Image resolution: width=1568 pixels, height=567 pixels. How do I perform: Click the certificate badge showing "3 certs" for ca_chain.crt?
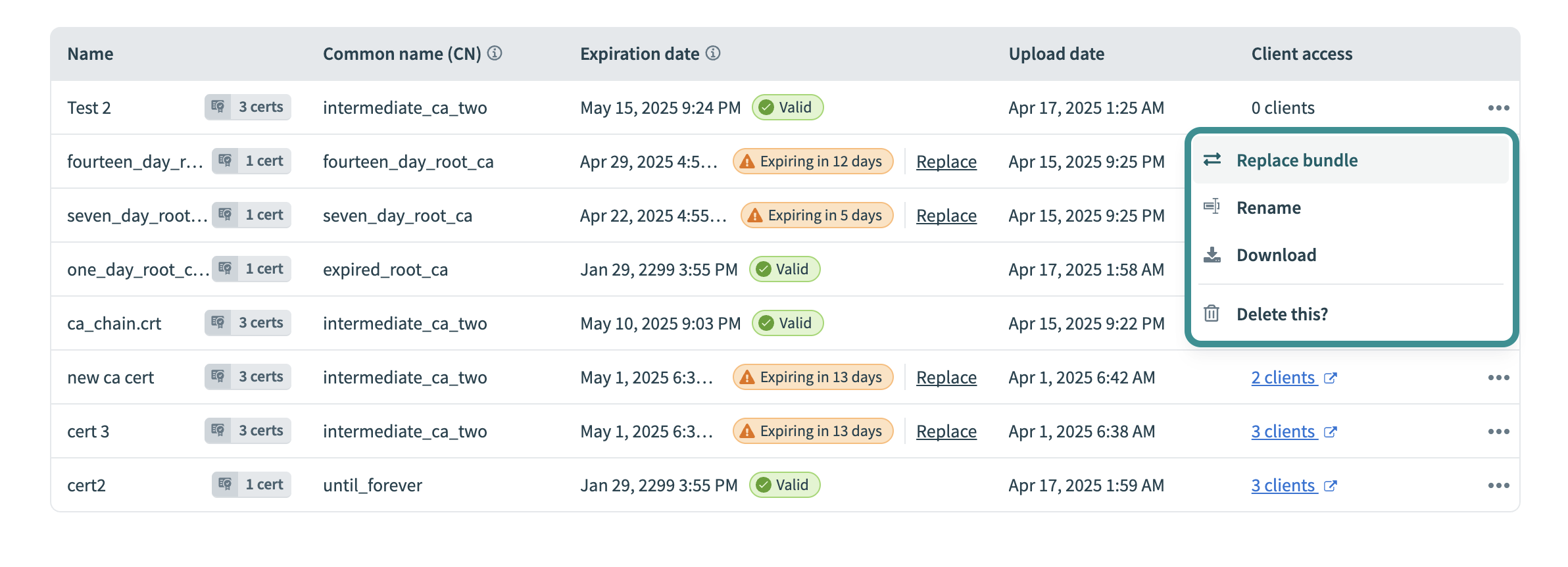coord(247,323)
